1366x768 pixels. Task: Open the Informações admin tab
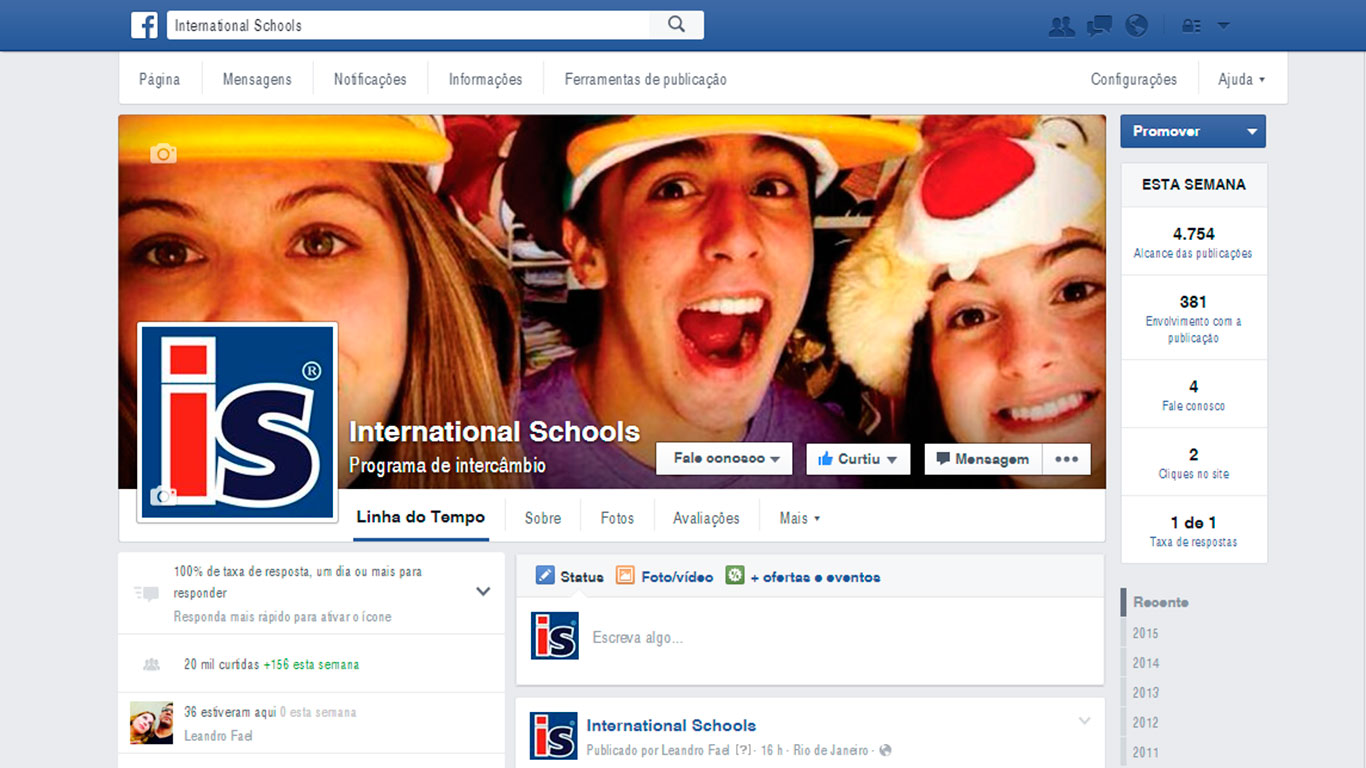485,79
